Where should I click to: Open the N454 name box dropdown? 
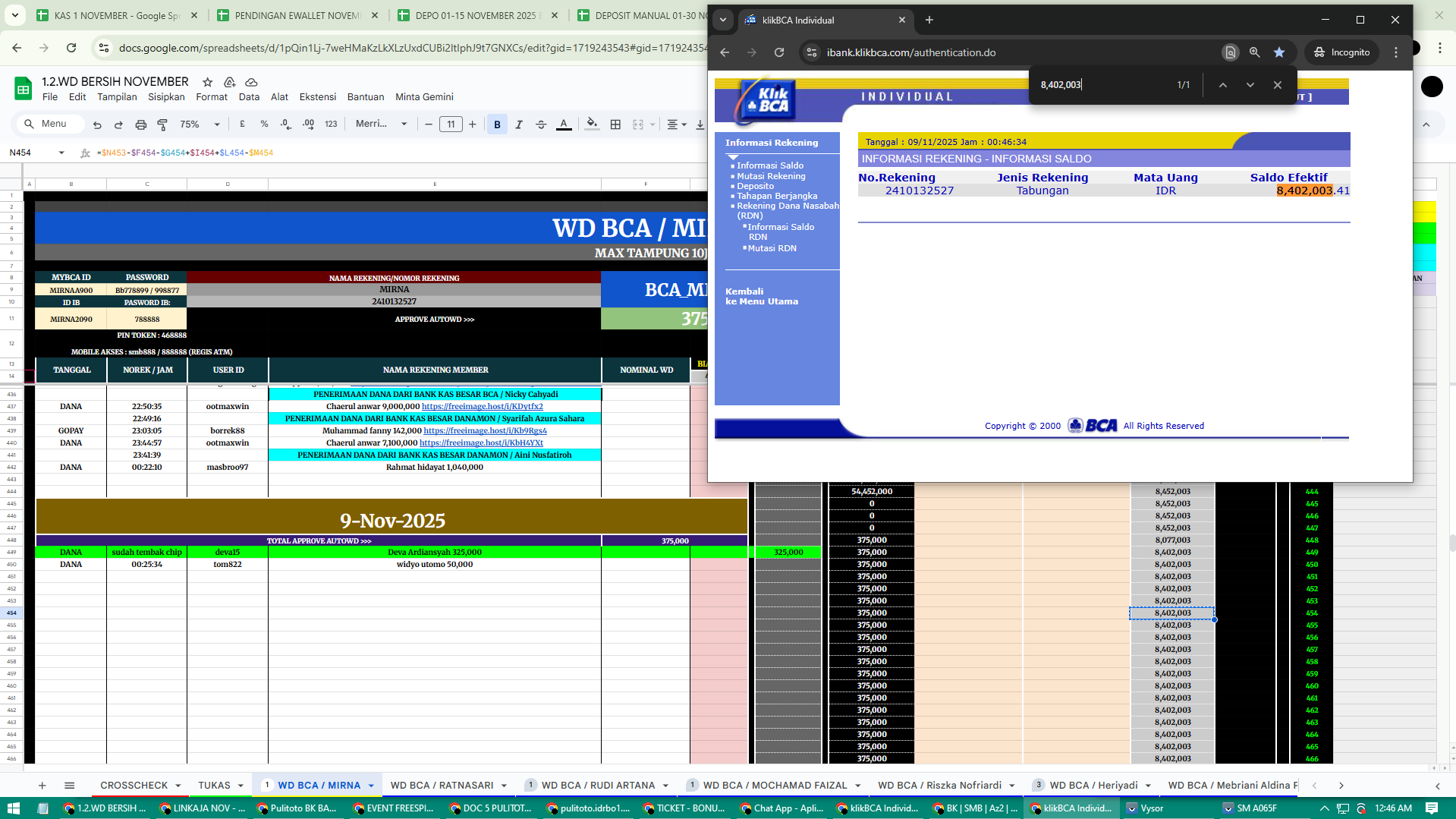tap(61, 153)
